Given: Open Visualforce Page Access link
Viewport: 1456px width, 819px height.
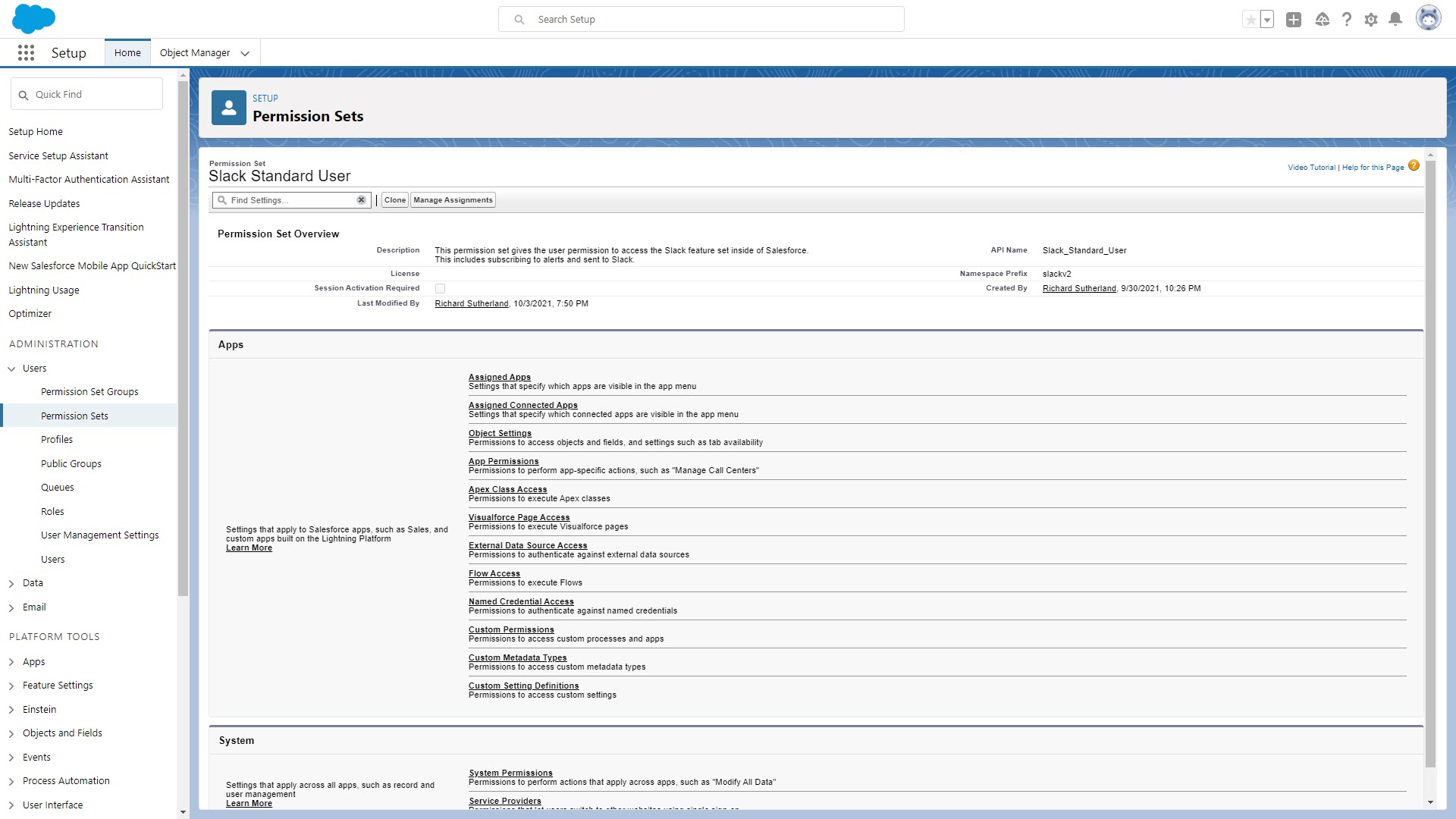Looking at the screenshot, I should 519,517.
